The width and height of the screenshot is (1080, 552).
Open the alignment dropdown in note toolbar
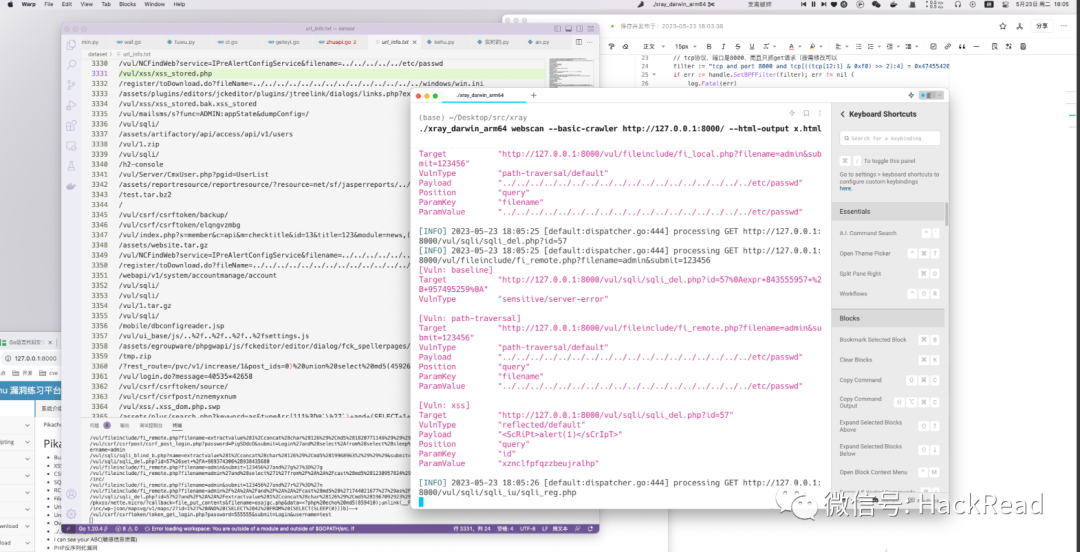pyautogui.click(x=842, y=46)
